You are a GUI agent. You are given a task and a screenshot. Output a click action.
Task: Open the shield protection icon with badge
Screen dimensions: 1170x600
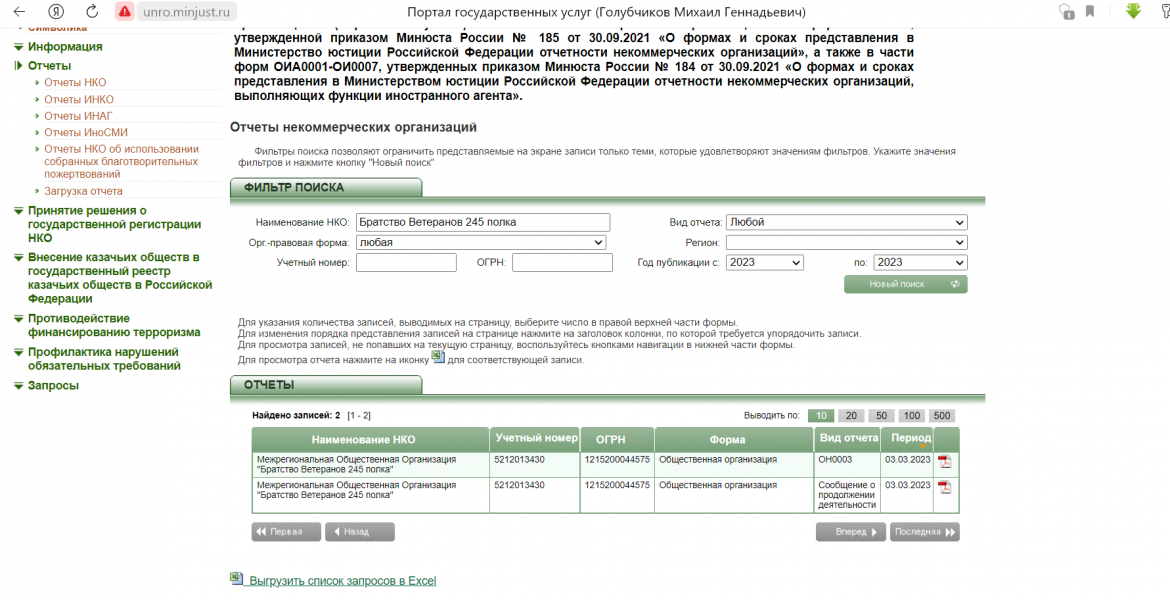point(1066,12)
